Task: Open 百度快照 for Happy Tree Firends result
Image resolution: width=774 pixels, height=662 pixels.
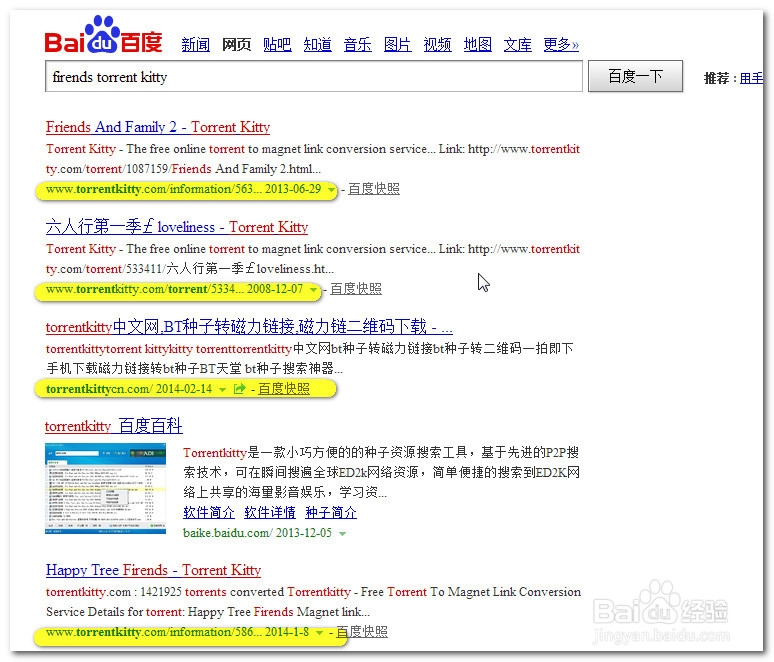Action: coord(362,632)
